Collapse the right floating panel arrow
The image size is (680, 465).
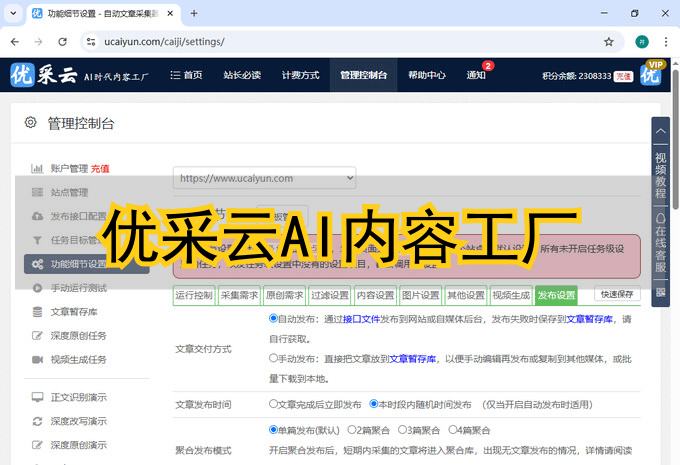click(660, 131)
